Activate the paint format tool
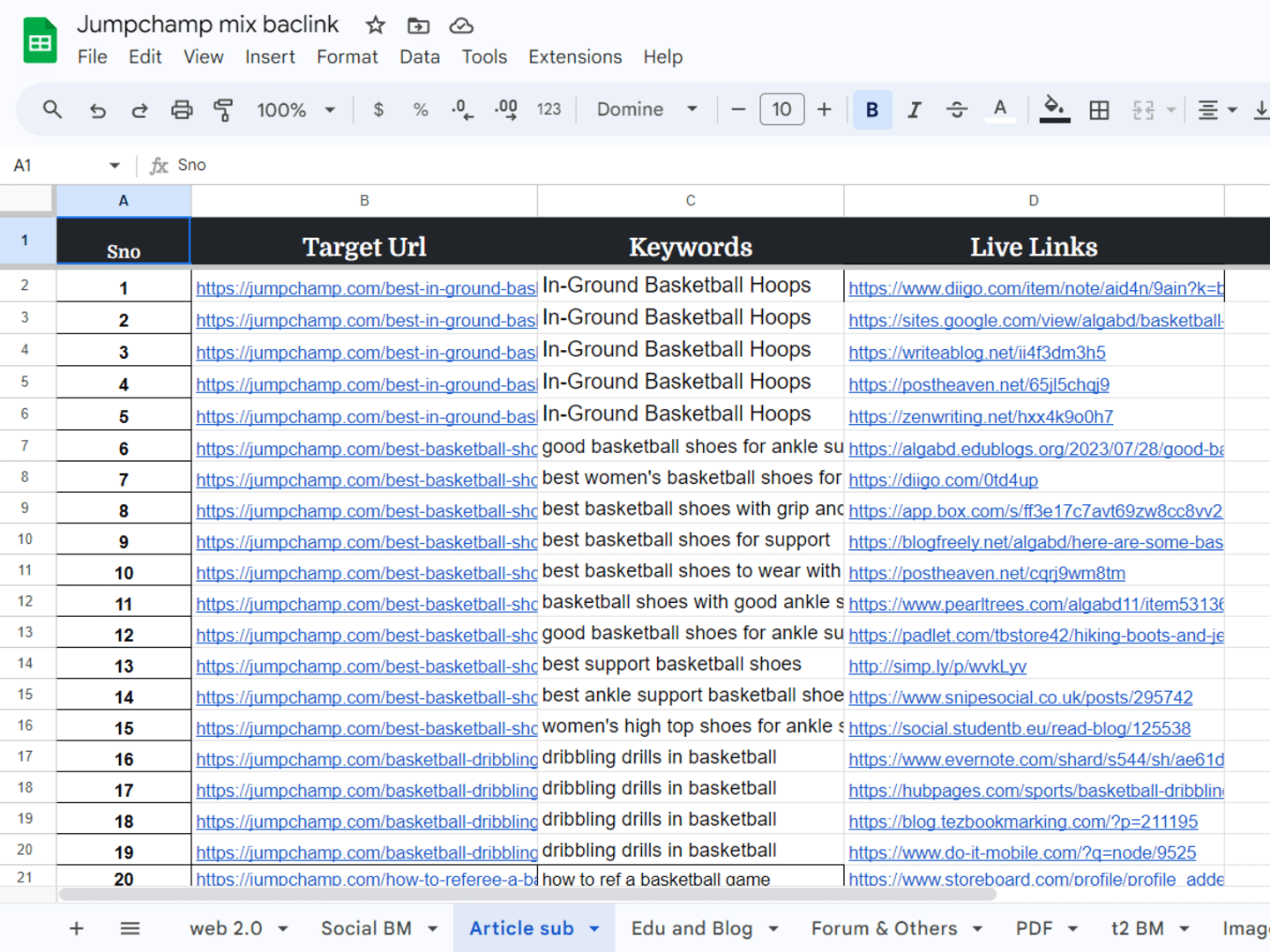Screen dimensions: 1270x952 [x=223, y=109]
